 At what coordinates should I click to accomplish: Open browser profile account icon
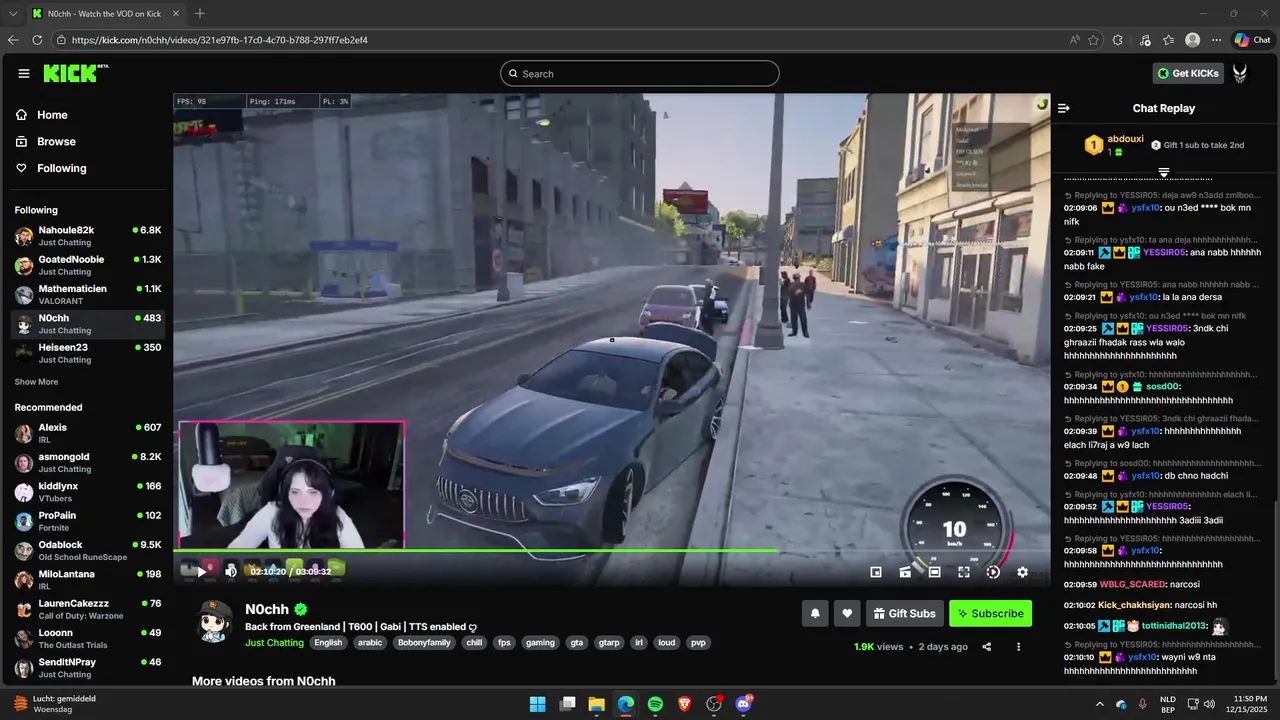(x=1192, y=40)
